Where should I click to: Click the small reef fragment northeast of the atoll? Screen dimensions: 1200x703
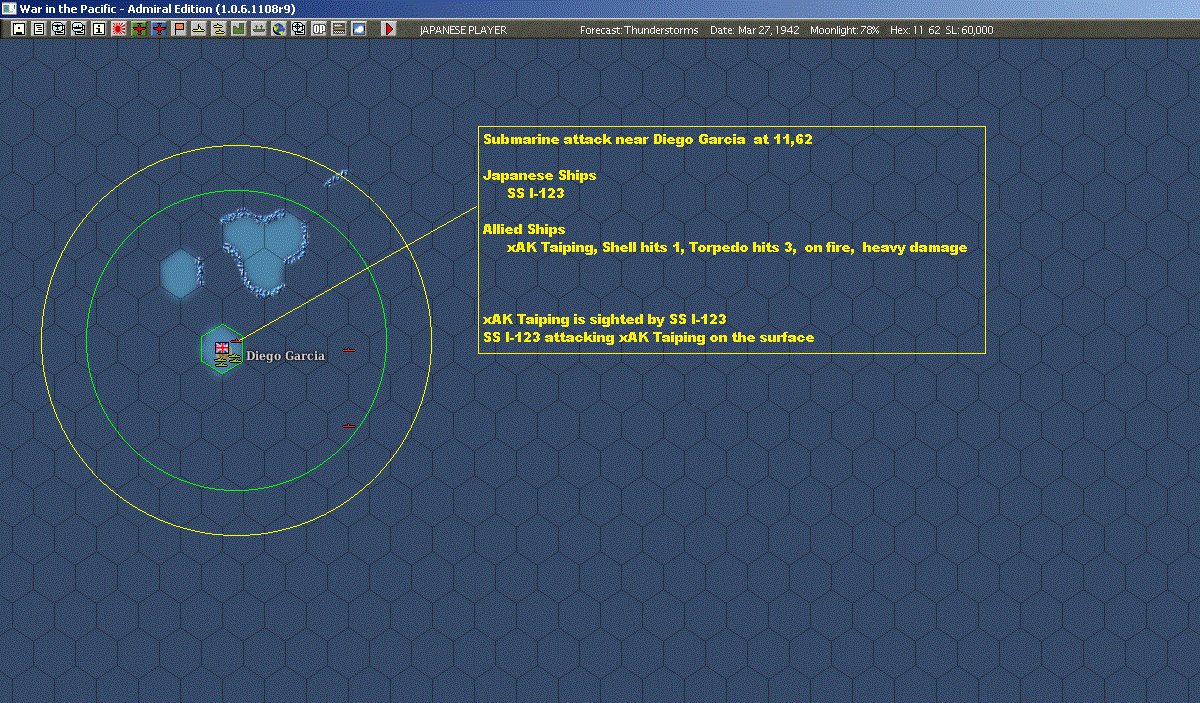(x=336, y=177)
